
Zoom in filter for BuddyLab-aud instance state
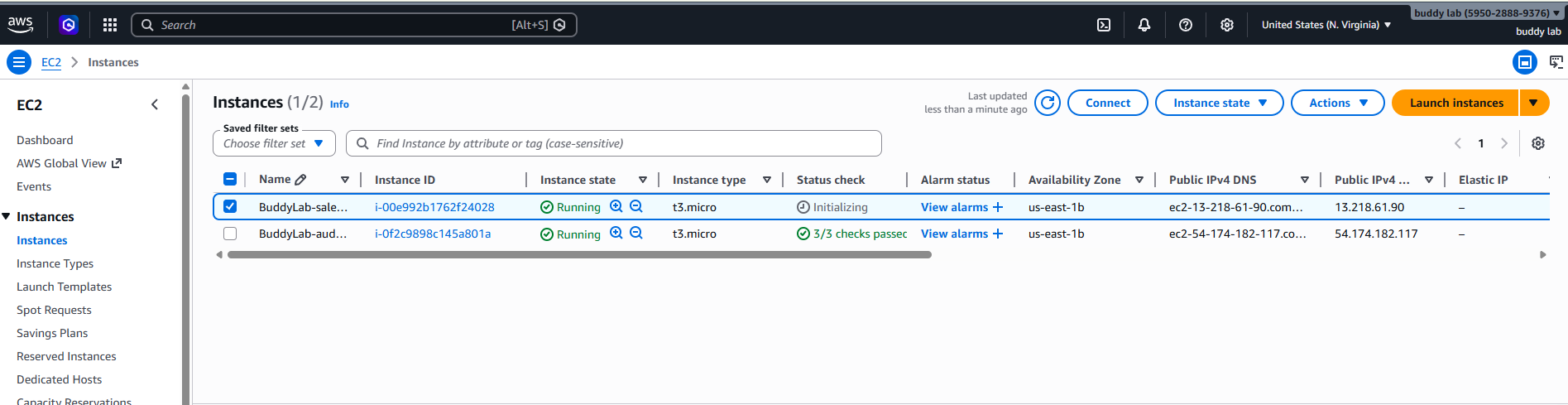click(616, 233)
